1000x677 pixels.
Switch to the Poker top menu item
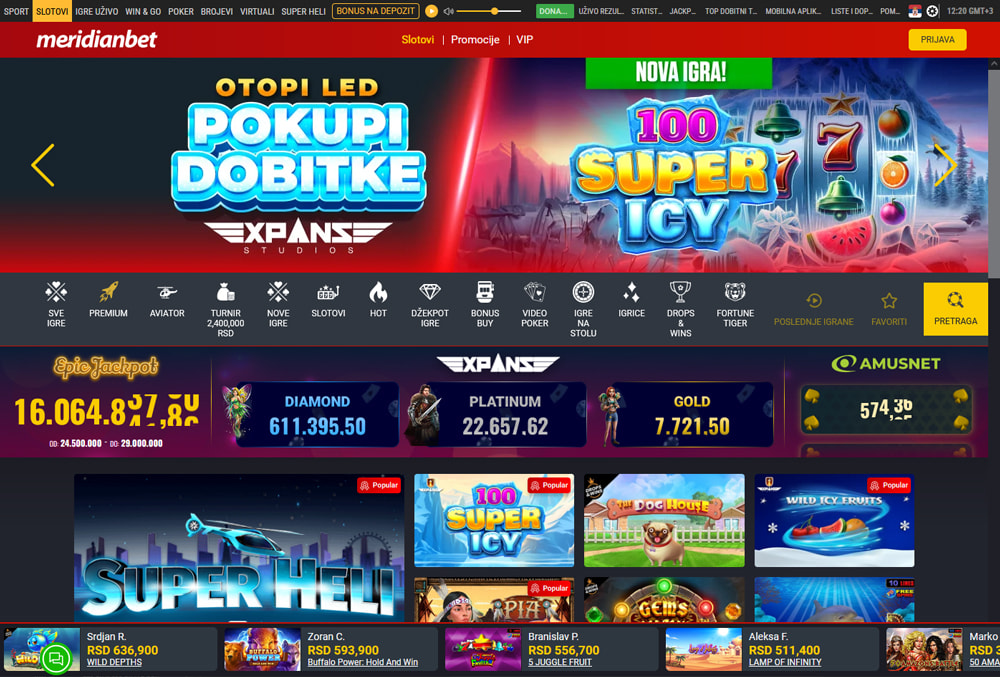(x=180, y=11)
